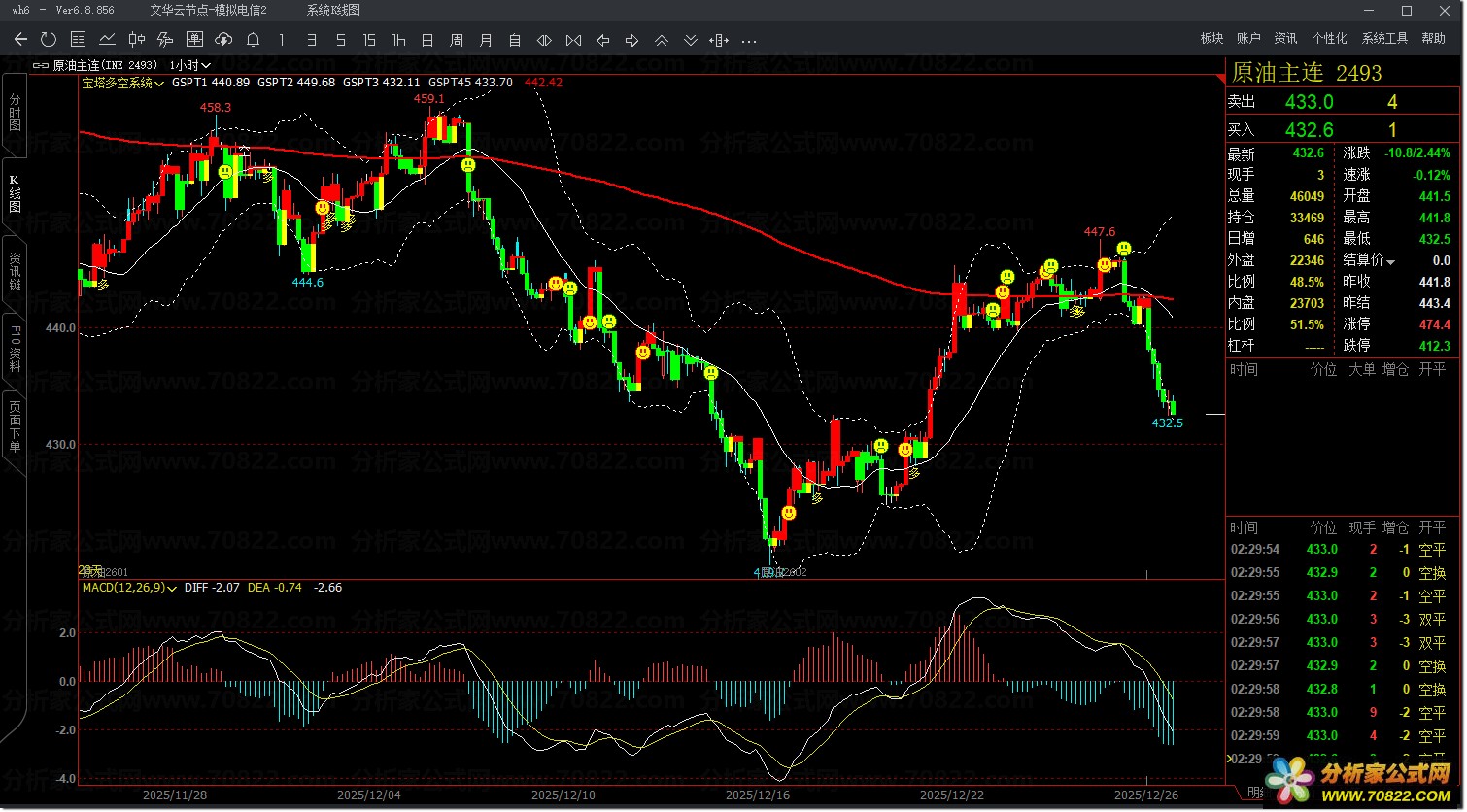1467x812 pixels.
Task: Switch to line chart via toolbar icon
Action: pyautogui.click(x=108, y=40)
